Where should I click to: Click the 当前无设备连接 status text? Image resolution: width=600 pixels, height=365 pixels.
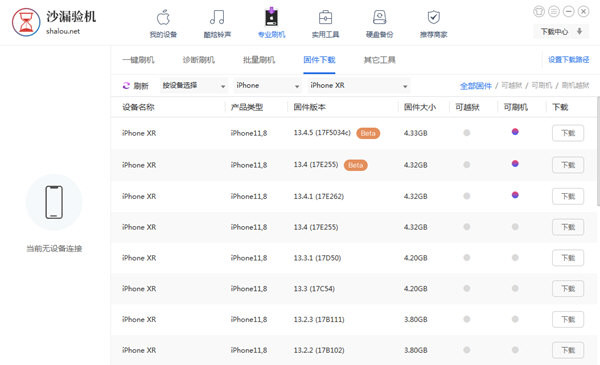coord(54,249)
